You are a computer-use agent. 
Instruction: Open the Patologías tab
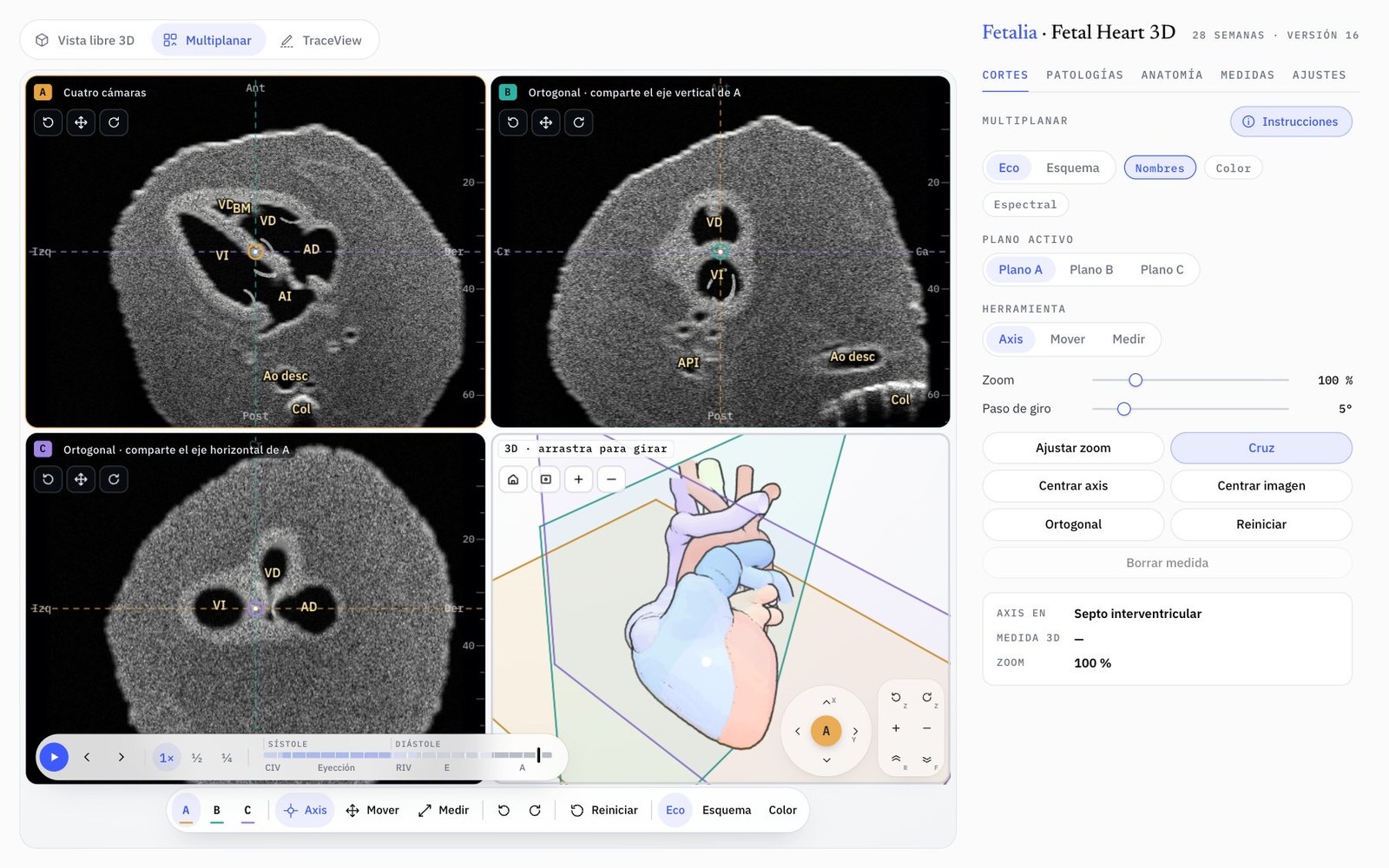tap(1084, 75)
